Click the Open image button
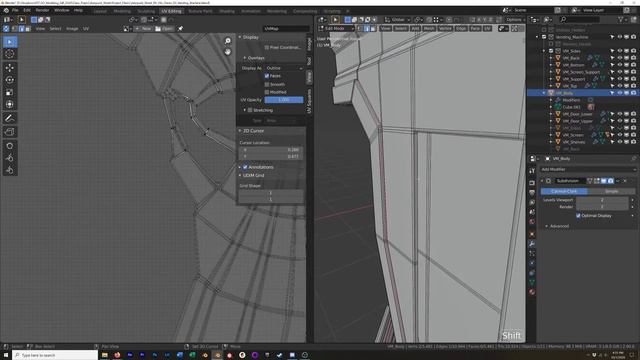Viewport: 640px width, 360px height. click(164, 29)
